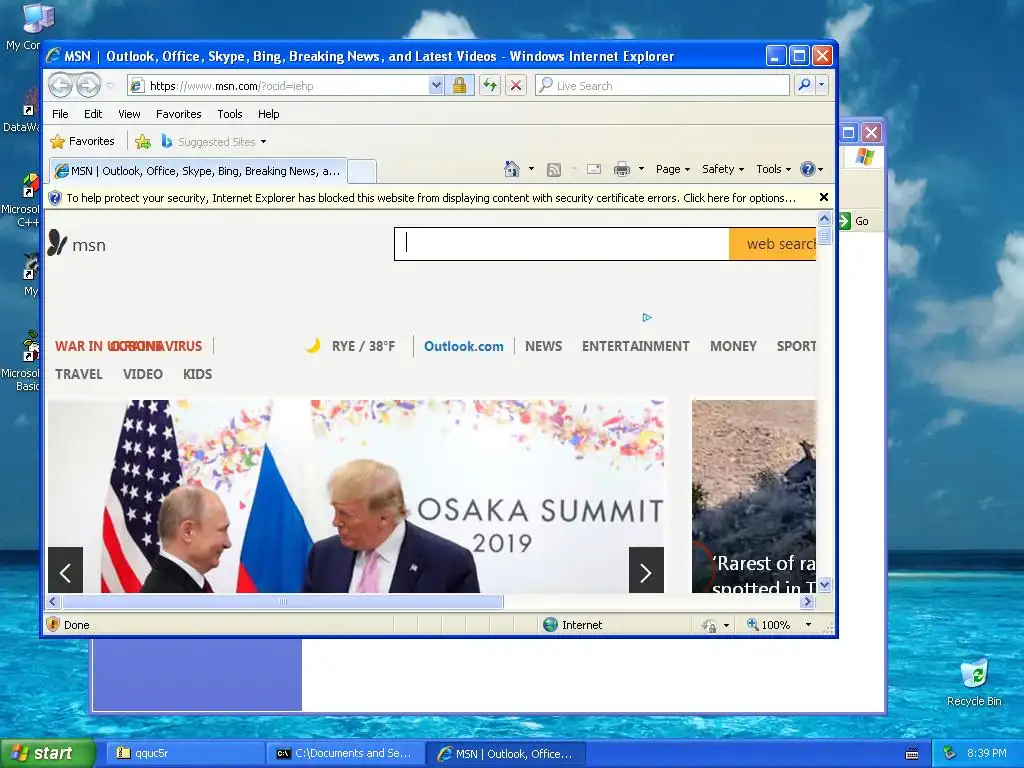Click the Live Search input box

click(x=662, y=86)
